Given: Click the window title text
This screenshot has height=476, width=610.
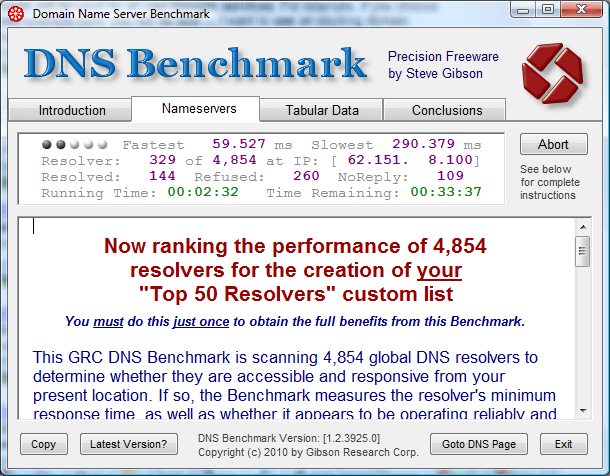Looking at the screenshot, I should pos(121,14).
